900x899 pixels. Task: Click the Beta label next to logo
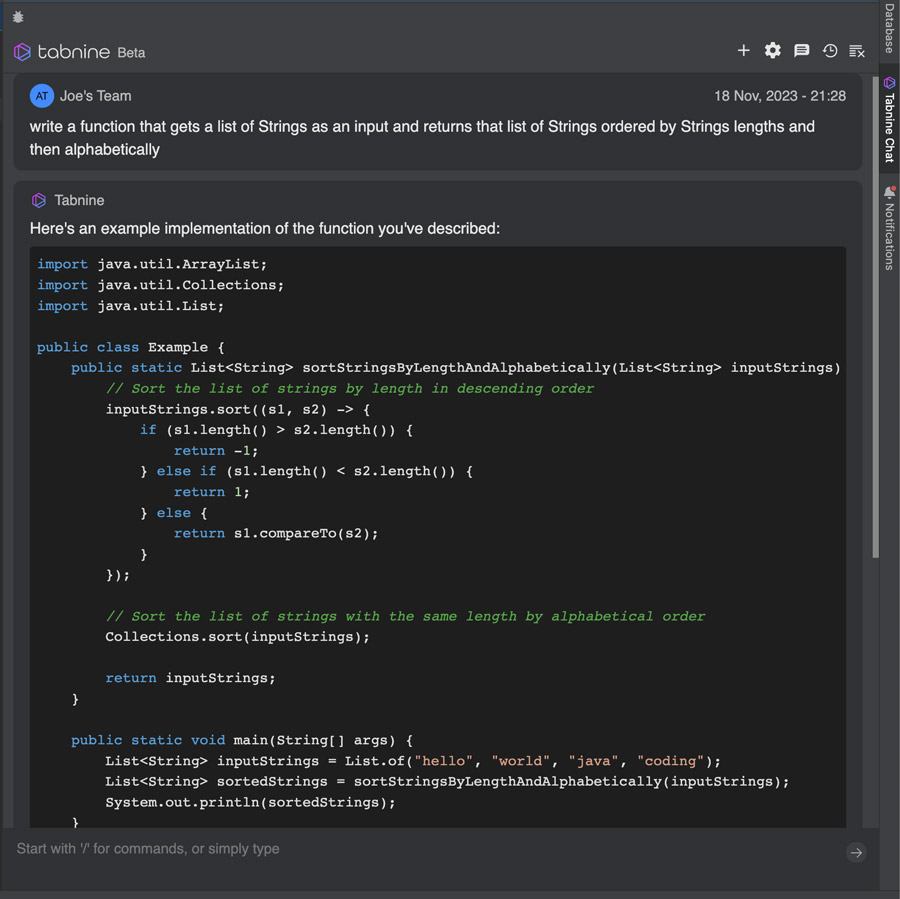click(131, 52)
